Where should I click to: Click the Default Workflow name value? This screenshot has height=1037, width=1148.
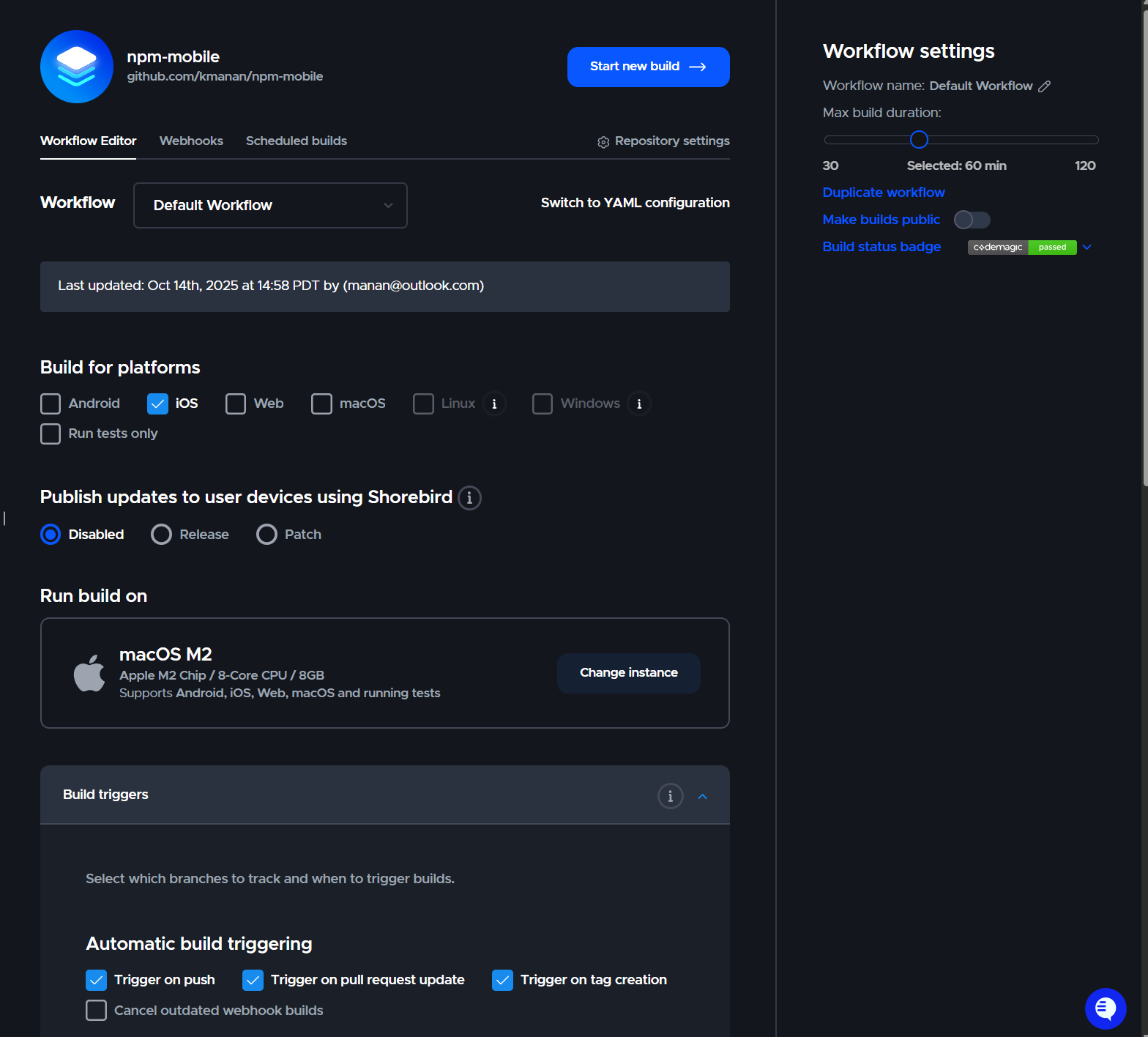click(x=981, y=86)
